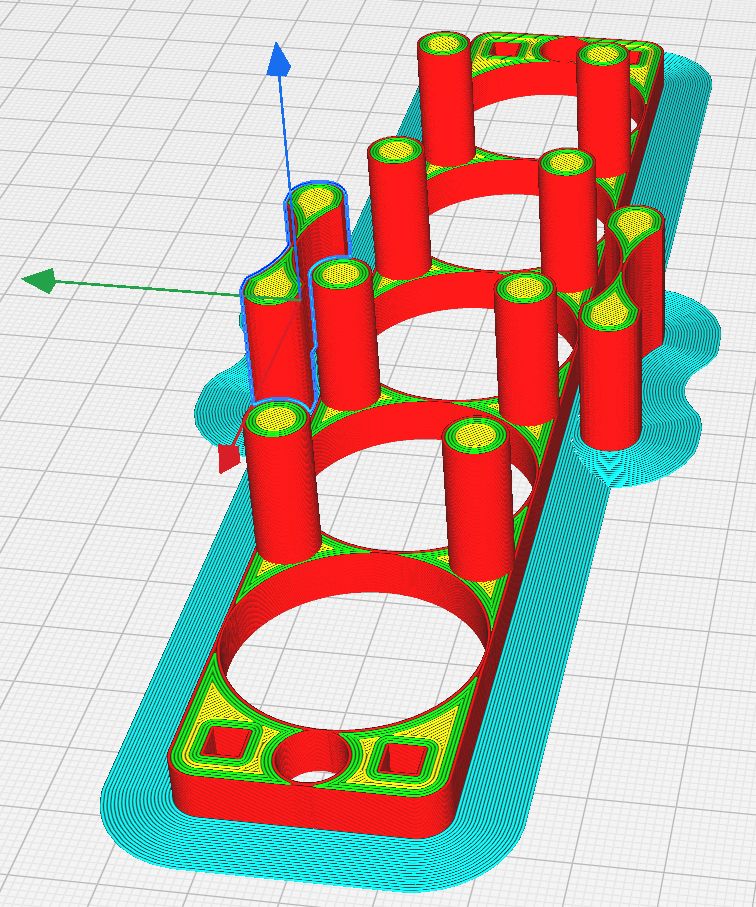This screenshot has width=756, height=907.
Task: Grab the red X-axis move handle
Action: coord(228,458)
